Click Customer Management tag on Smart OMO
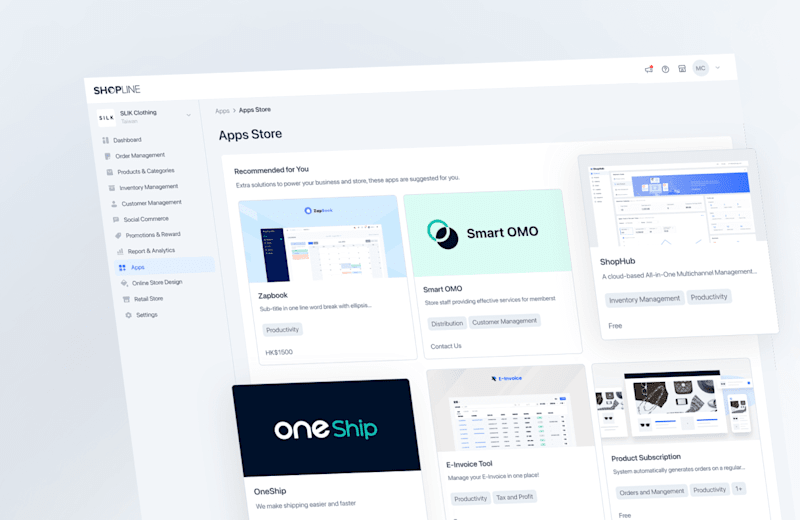The width and height of the screenshot is (800, 520). point(504,321)
